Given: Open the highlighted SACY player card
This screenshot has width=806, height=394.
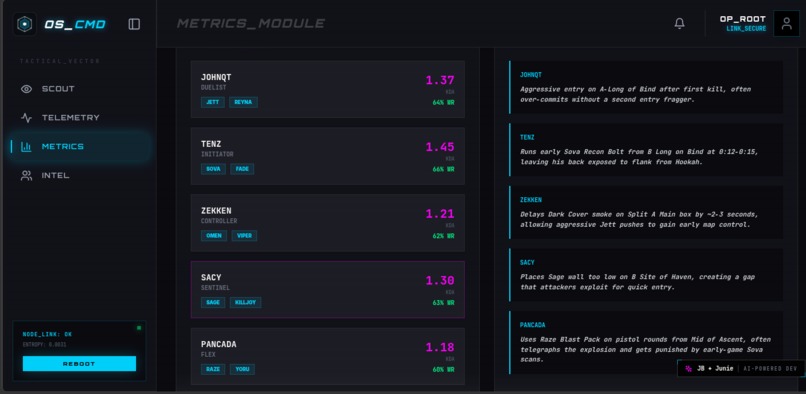Looking at the screenshot, I should pyautogui.click(x=327, y=290).
